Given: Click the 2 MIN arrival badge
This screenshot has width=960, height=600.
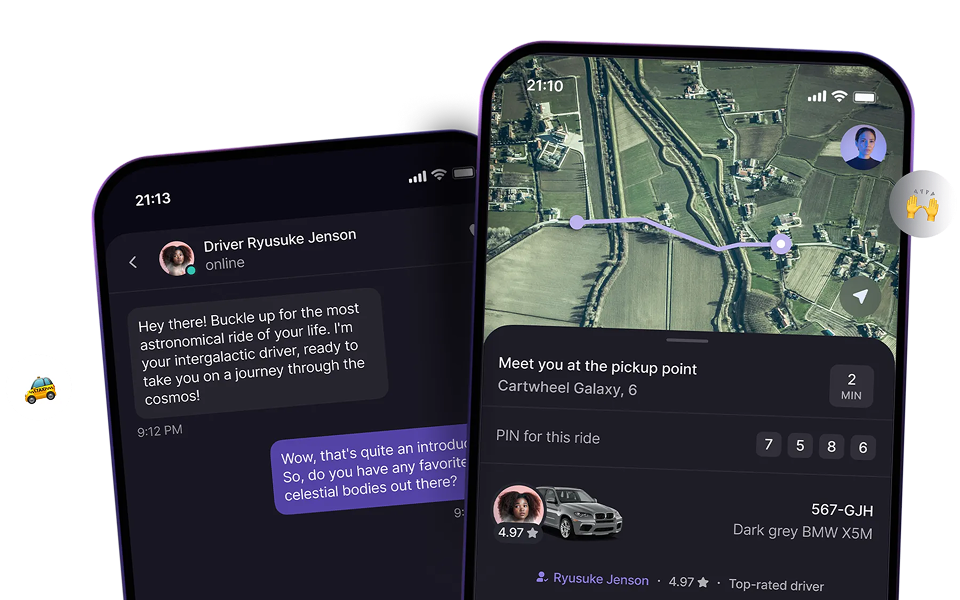Looking at the screenshot, I should pyautogui.click(x=851, y=386).
